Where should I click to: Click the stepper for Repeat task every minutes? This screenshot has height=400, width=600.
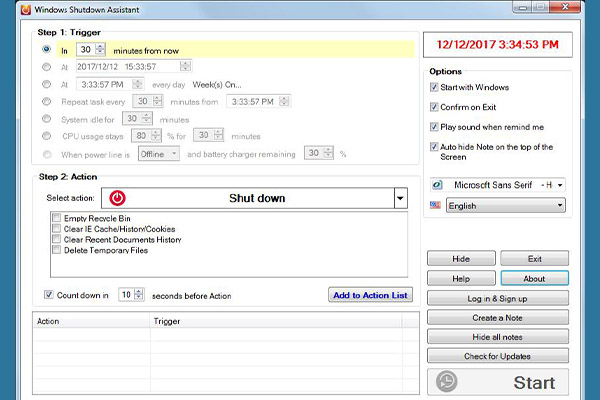pyautogui.click(x=157, y=101)
